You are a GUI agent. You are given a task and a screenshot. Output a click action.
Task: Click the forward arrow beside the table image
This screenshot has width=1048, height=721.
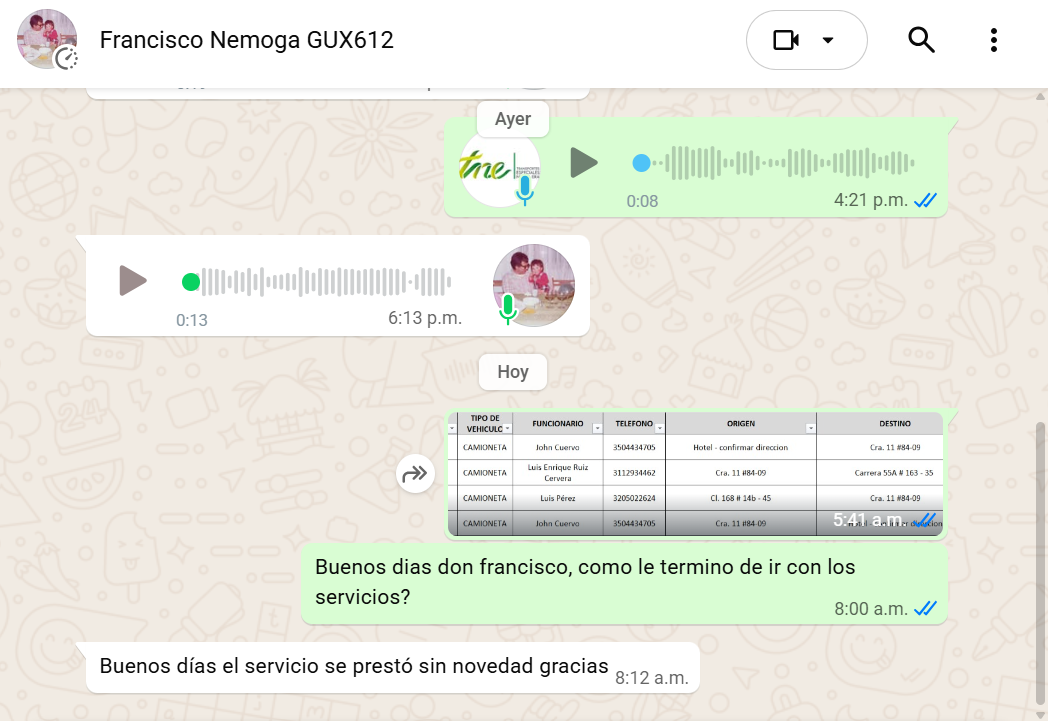tap(415, 474)
